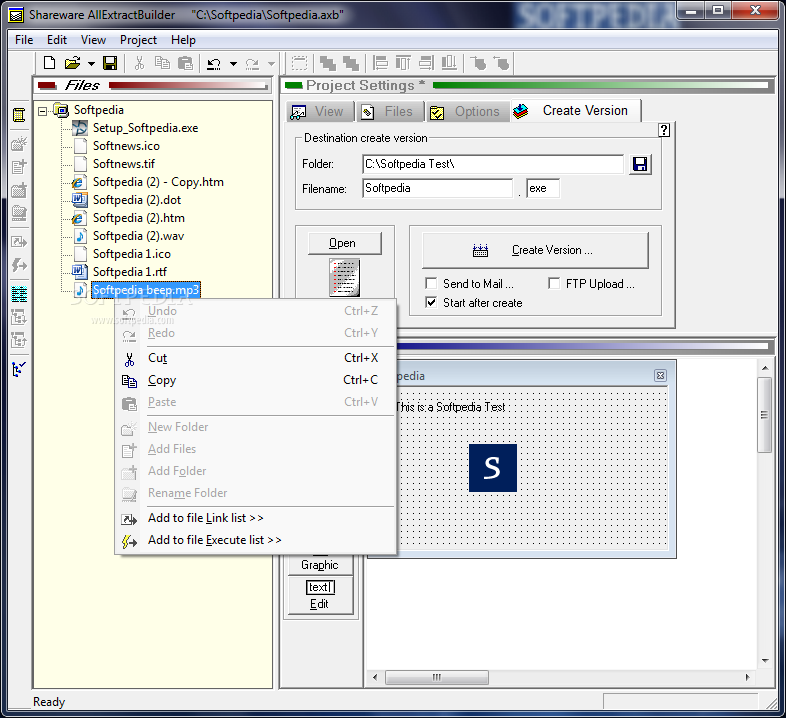The height and width of the screenshot is (718, 786).
Task: Choose Copy from the context menu
Action: pos(256,380)
